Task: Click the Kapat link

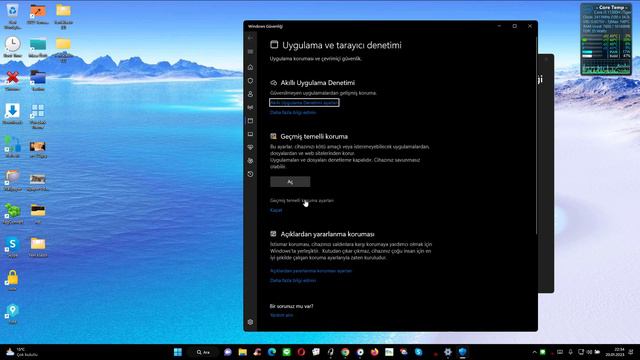Action: [276, 210]
